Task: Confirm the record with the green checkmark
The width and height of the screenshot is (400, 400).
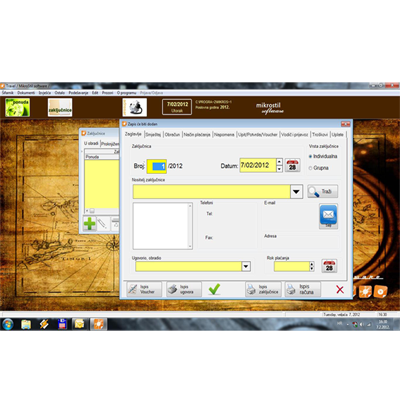Action: coord(214,289)
